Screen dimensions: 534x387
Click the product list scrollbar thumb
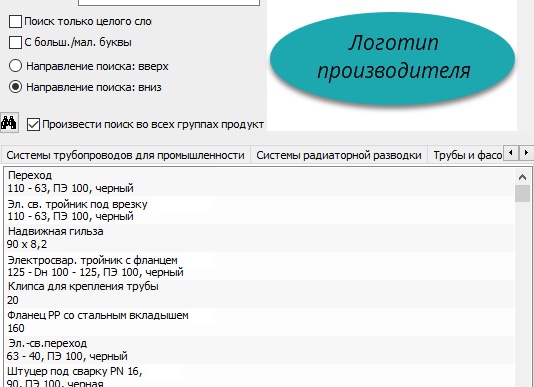[522, 194]
